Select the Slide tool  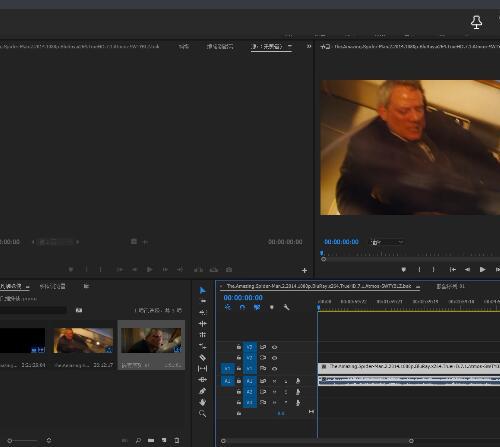[202, 380]
